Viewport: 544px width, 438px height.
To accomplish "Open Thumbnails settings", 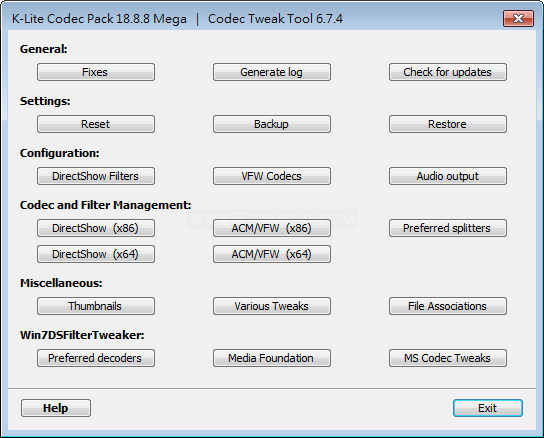I will [x=96, y=306].
